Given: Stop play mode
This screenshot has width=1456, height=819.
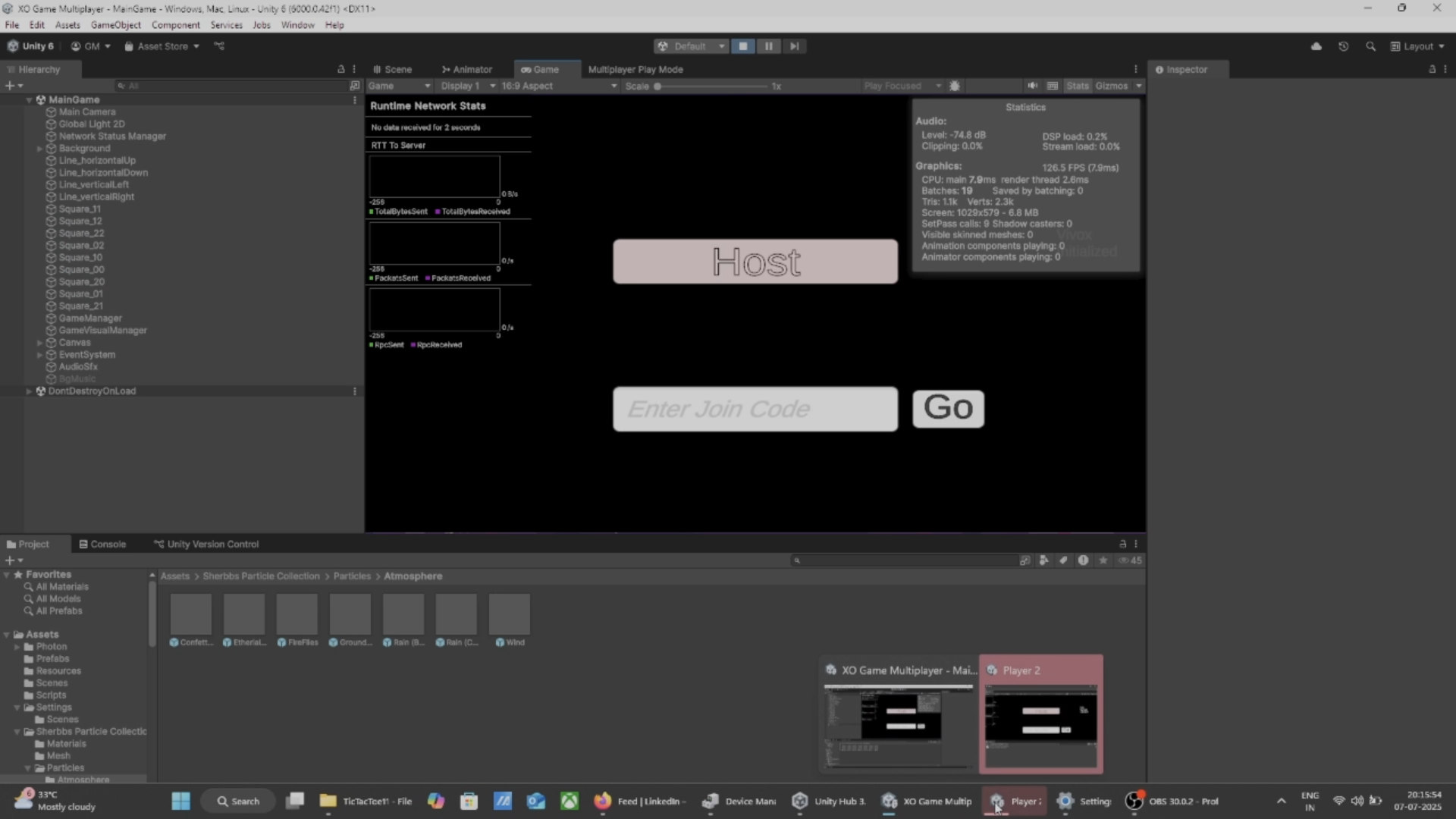Looking at the screenshot, I should (x=742, y=46).
